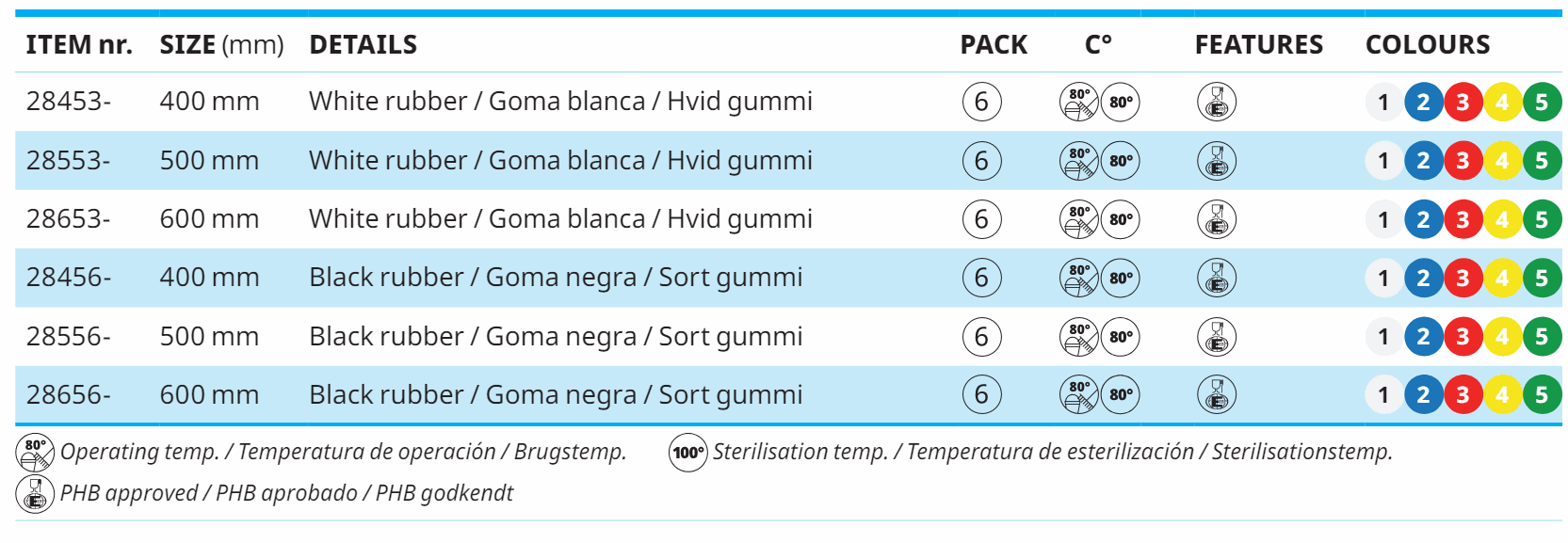Click the PHB approved icon in row 28453
This screenshot has height=543, width=1568.
[1216, 102]
